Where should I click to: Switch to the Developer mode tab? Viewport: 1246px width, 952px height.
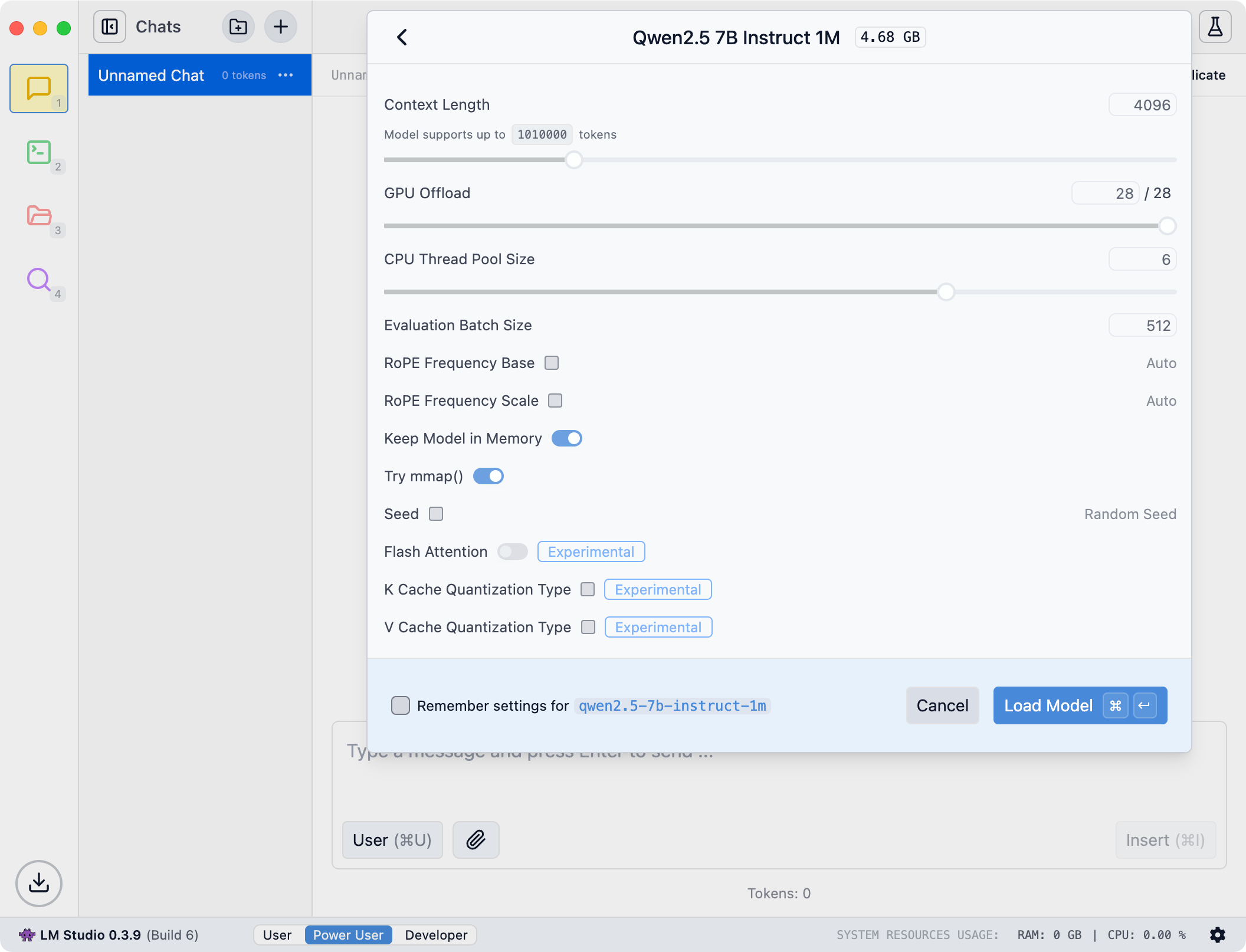coord(435,935)
